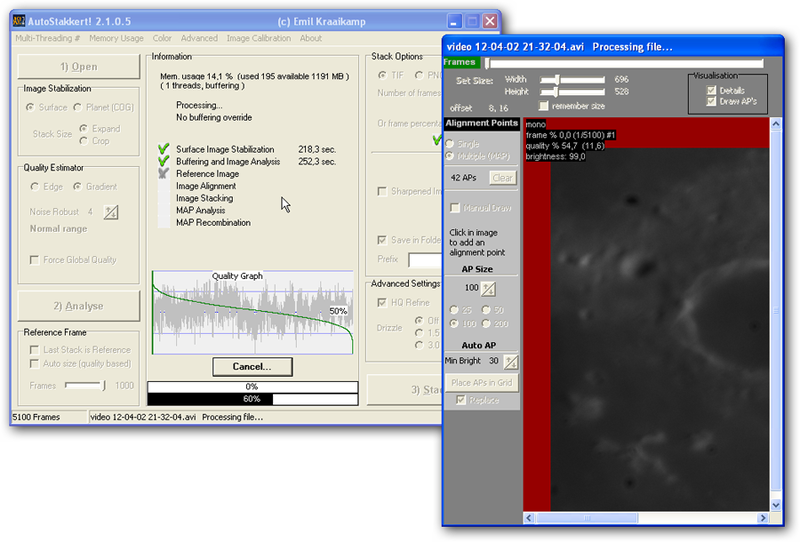The height and width of the screenshot is (542, 800).
Task: Cancel the processing with Cancel... button
Action: pos(252,366)
